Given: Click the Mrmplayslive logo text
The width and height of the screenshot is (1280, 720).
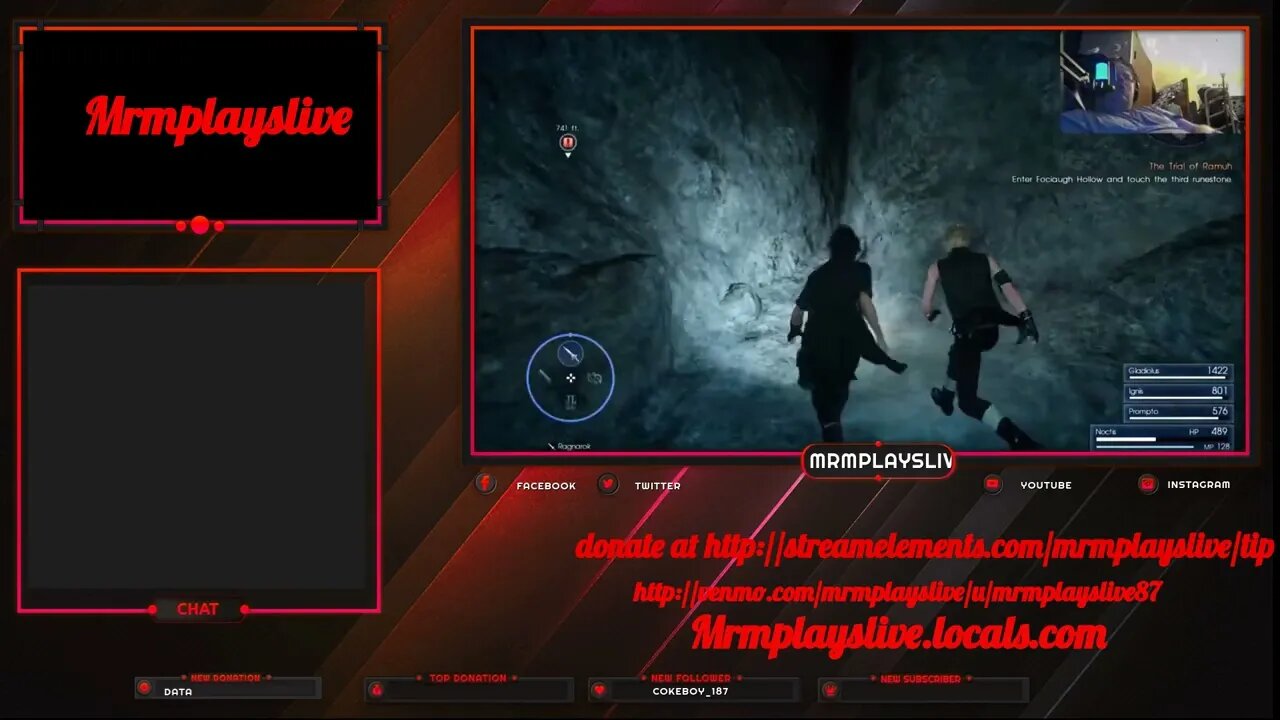Looking at the screenshot, I should 218,118.
